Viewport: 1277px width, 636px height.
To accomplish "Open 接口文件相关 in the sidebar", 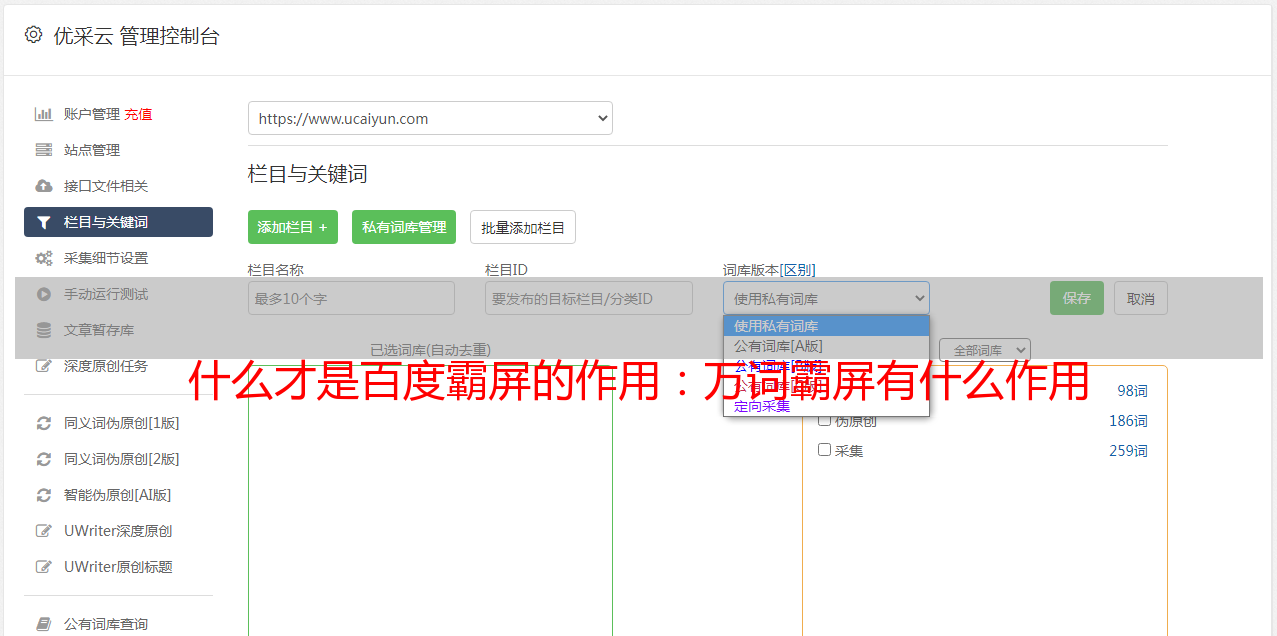I will (106, 186).
